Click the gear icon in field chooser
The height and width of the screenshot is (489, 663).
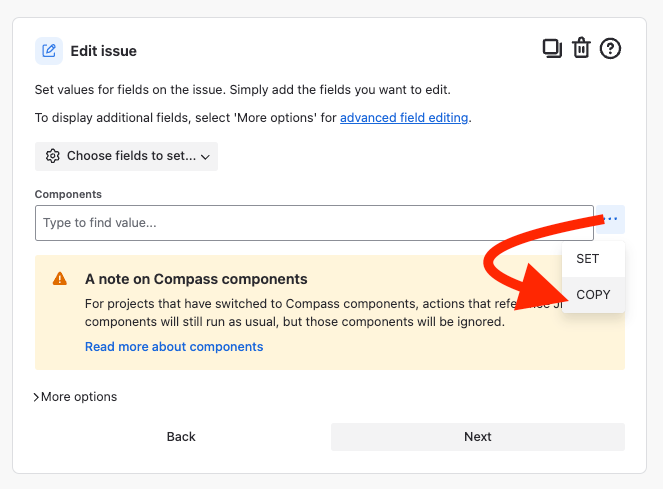(53, 156)
